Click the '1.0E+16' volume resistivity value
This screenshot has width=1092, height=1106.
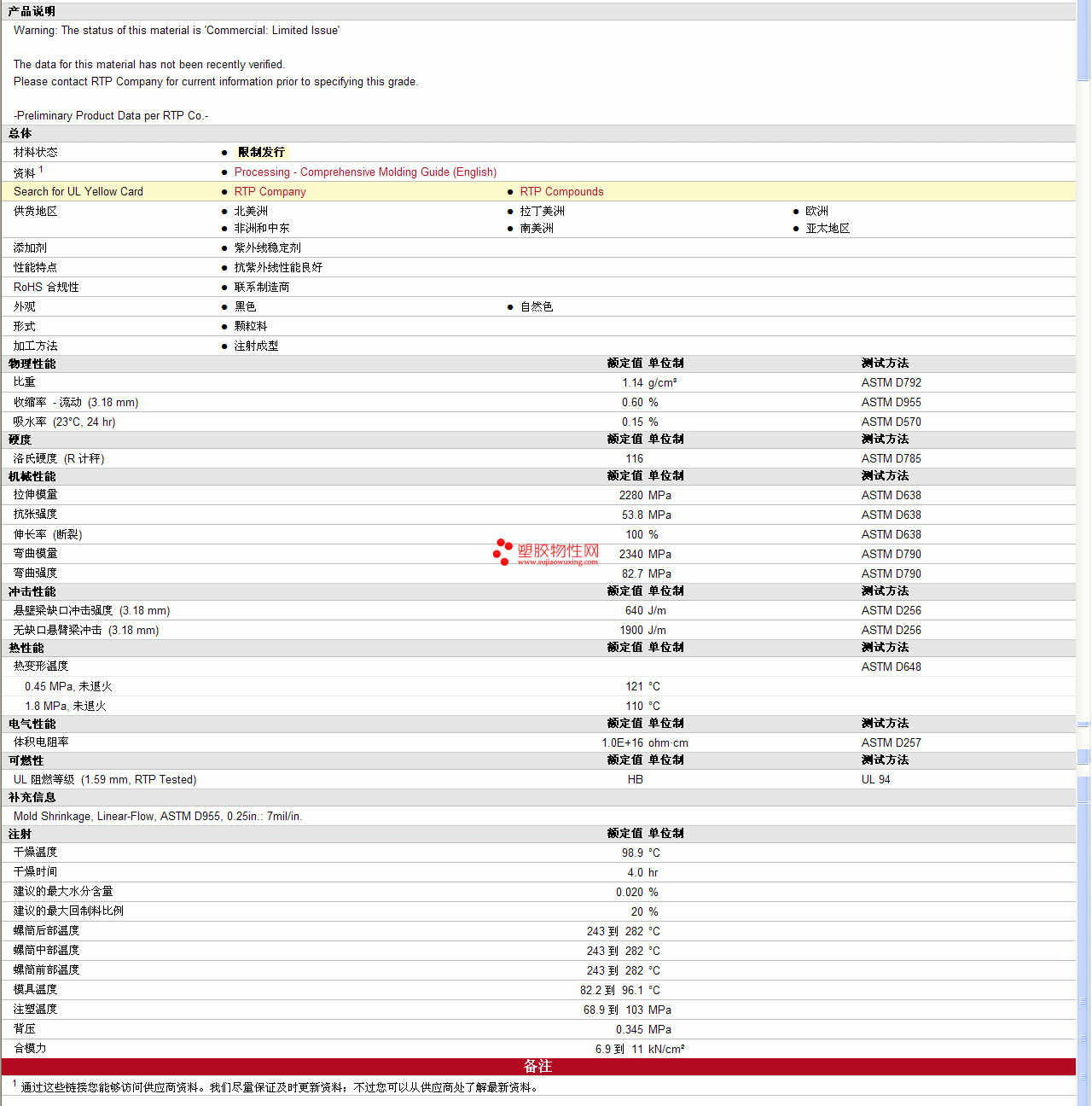point(623,743)
